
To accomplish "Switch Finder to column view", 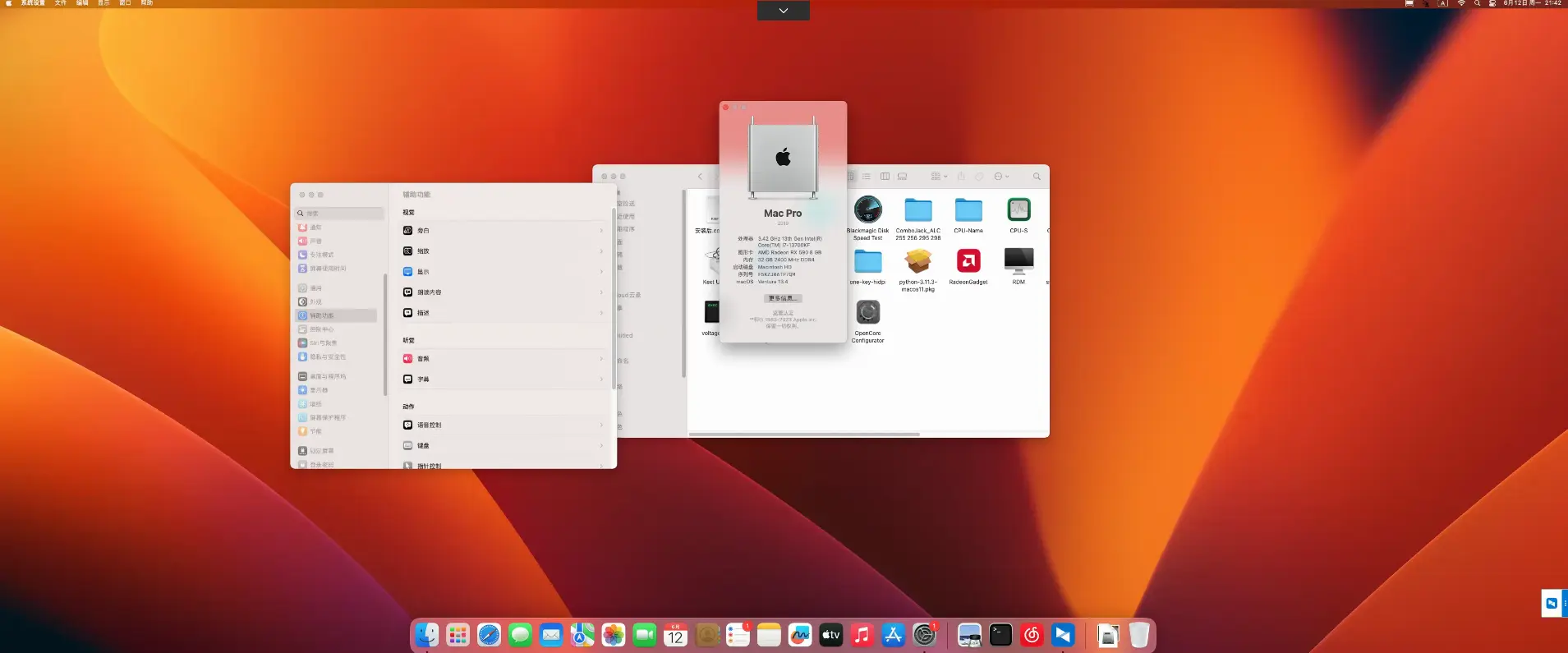I will tap(885, 177).
